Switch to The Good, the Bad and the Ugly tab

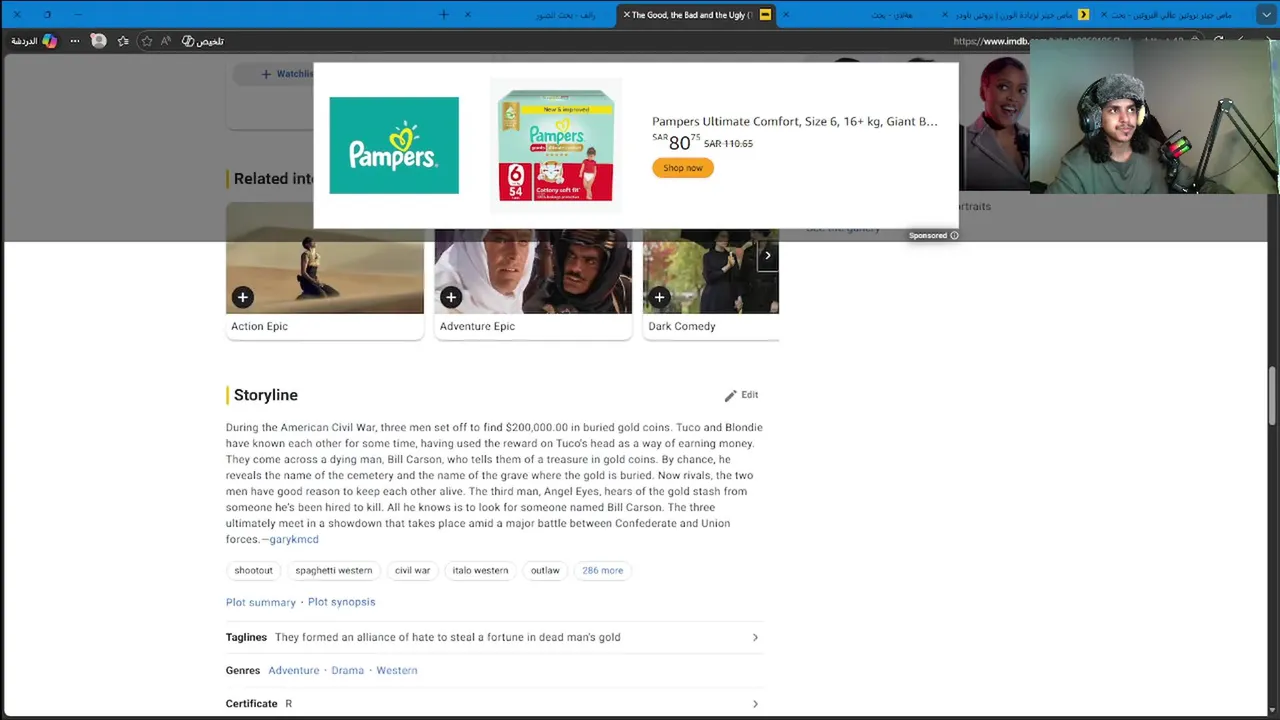click(695, 15)
